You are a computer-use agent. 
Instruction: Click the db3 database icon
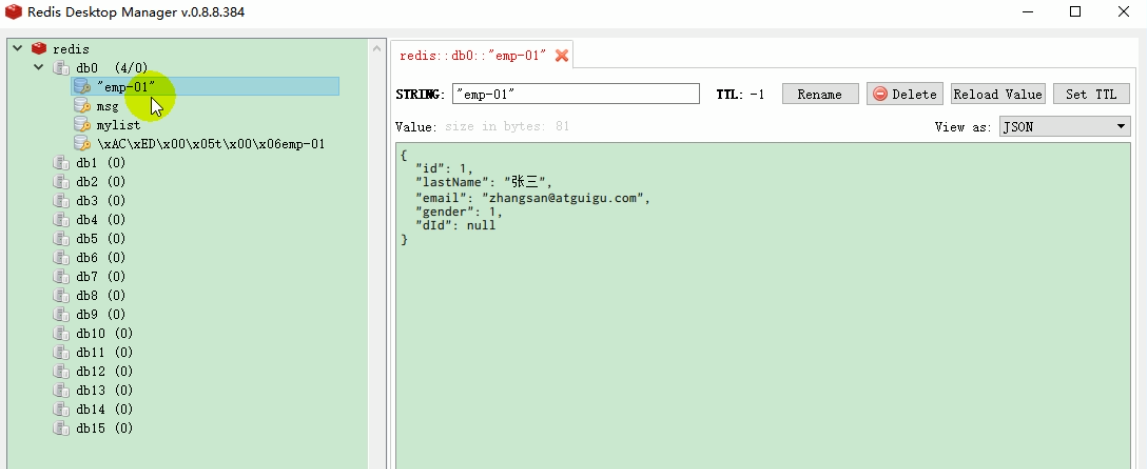point(61,201)
